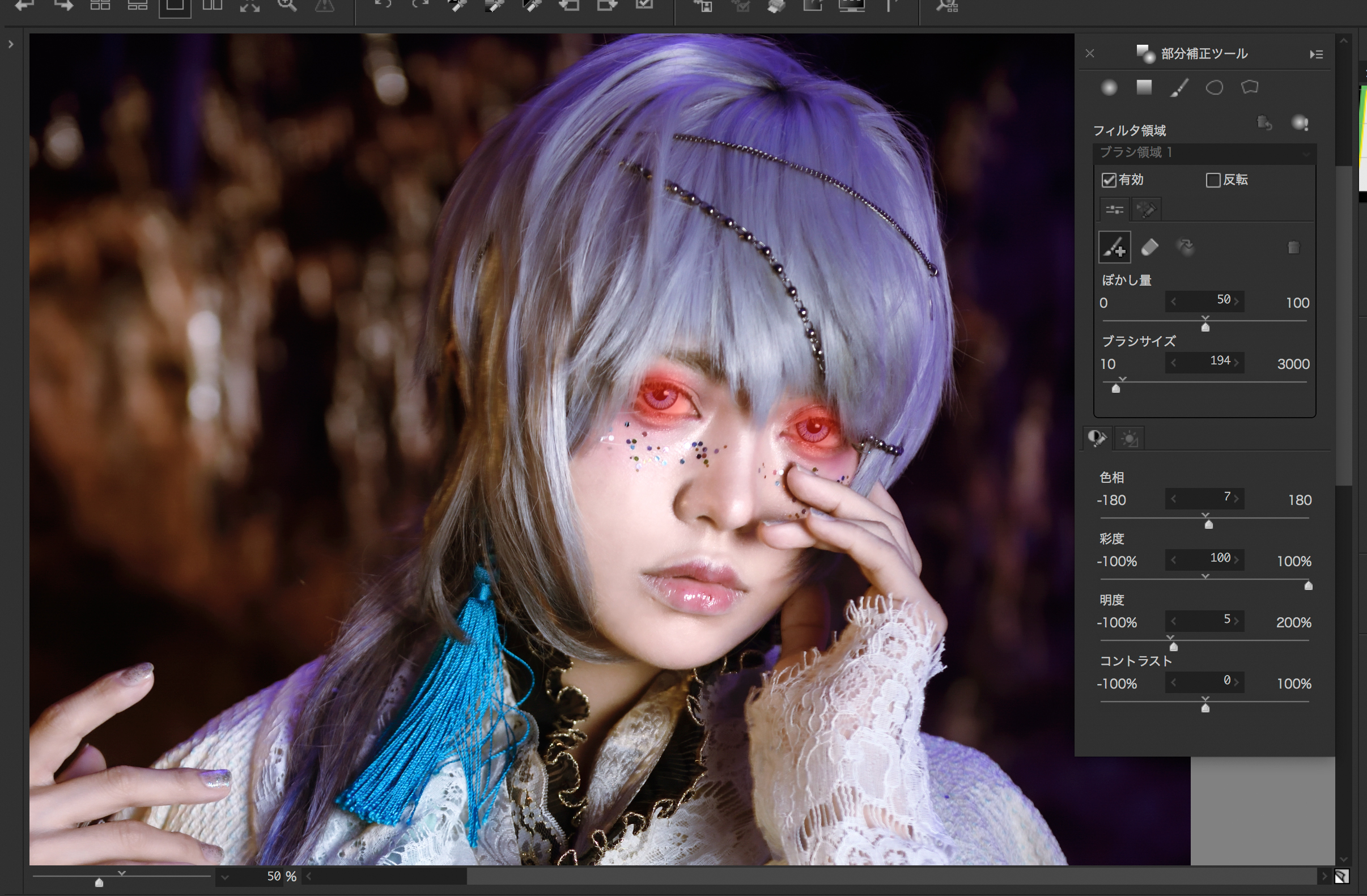Switch to the color picker mask tab
The height and width of the screenshot is (896, 1367).
click(1146, 210)
